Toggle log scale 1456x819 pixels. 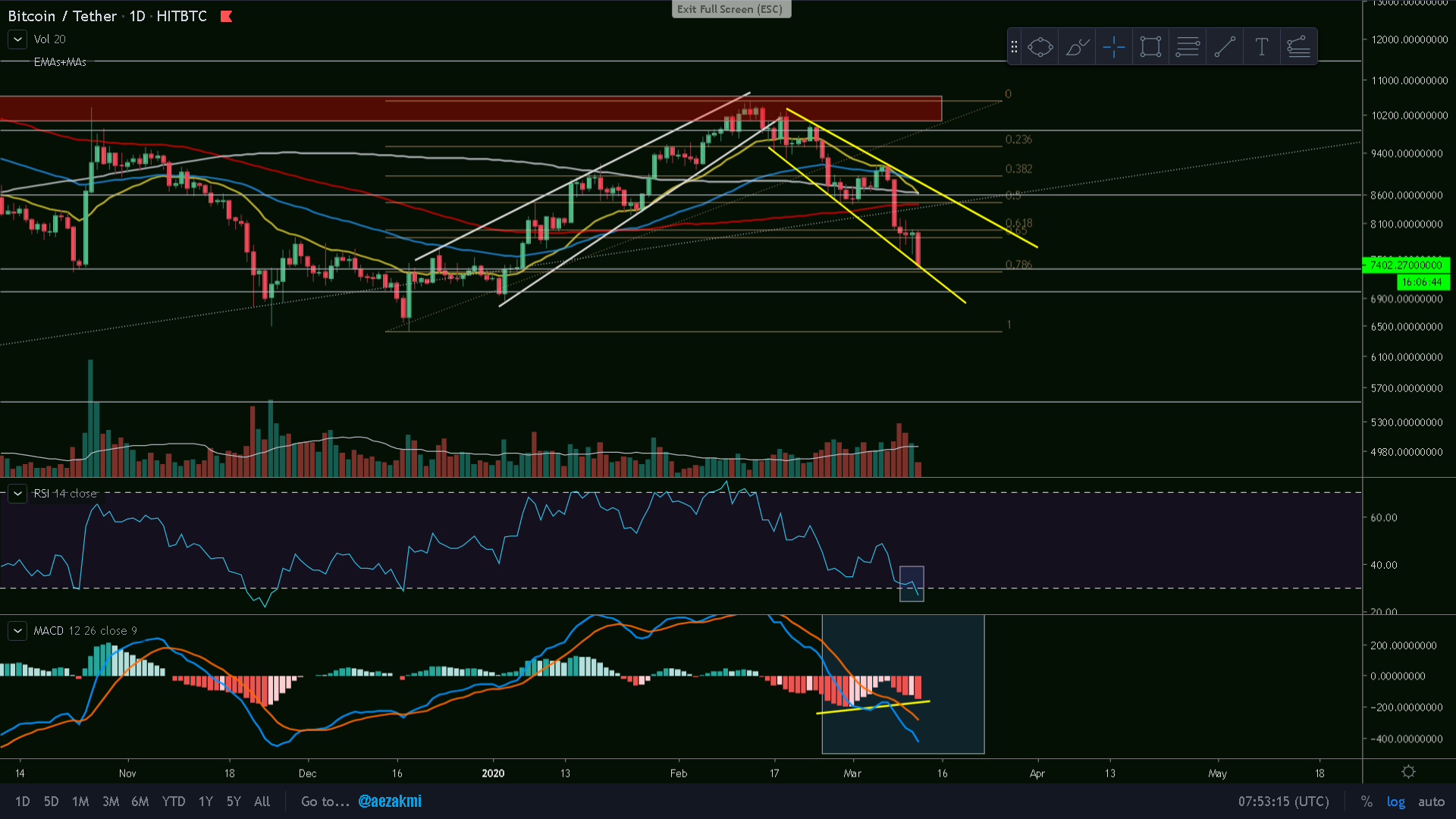tap(1395, 802)
